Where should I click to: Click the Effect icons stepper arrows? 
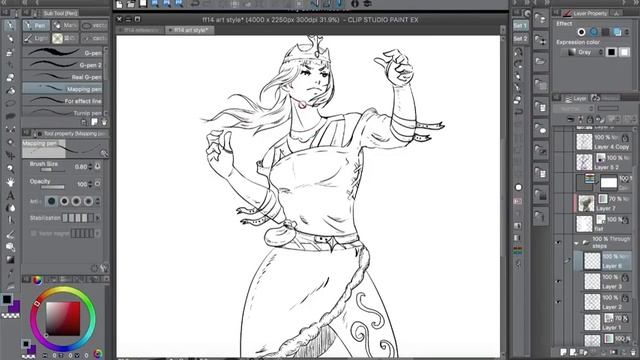[x=627, y=32]
